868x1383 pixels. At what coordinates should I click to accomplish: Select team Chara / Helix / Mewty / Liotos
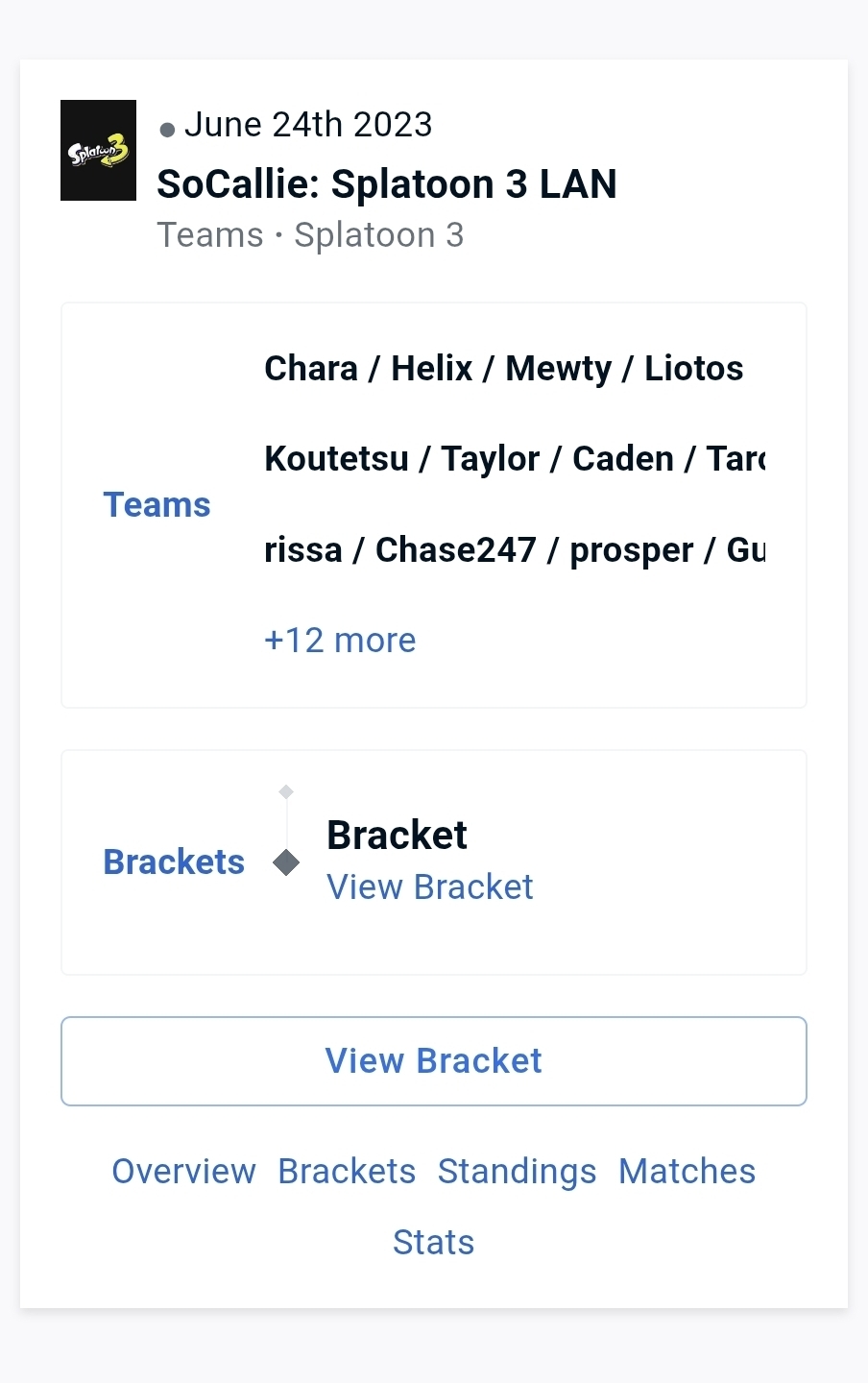point(503,369)
